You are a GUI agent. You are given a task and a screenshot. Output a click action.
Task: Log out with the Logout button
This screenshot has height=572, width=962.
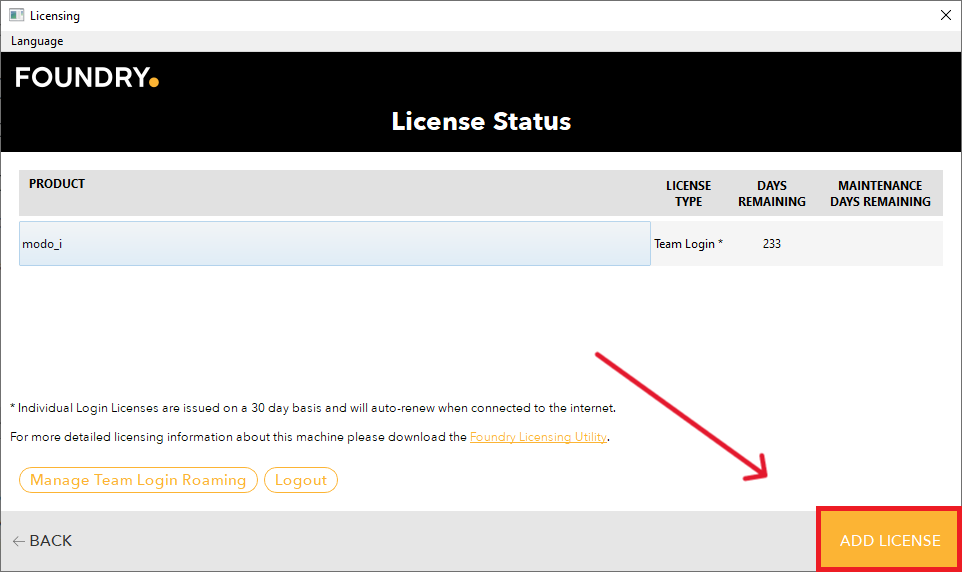pyautogui.click(x=301, y=480)
